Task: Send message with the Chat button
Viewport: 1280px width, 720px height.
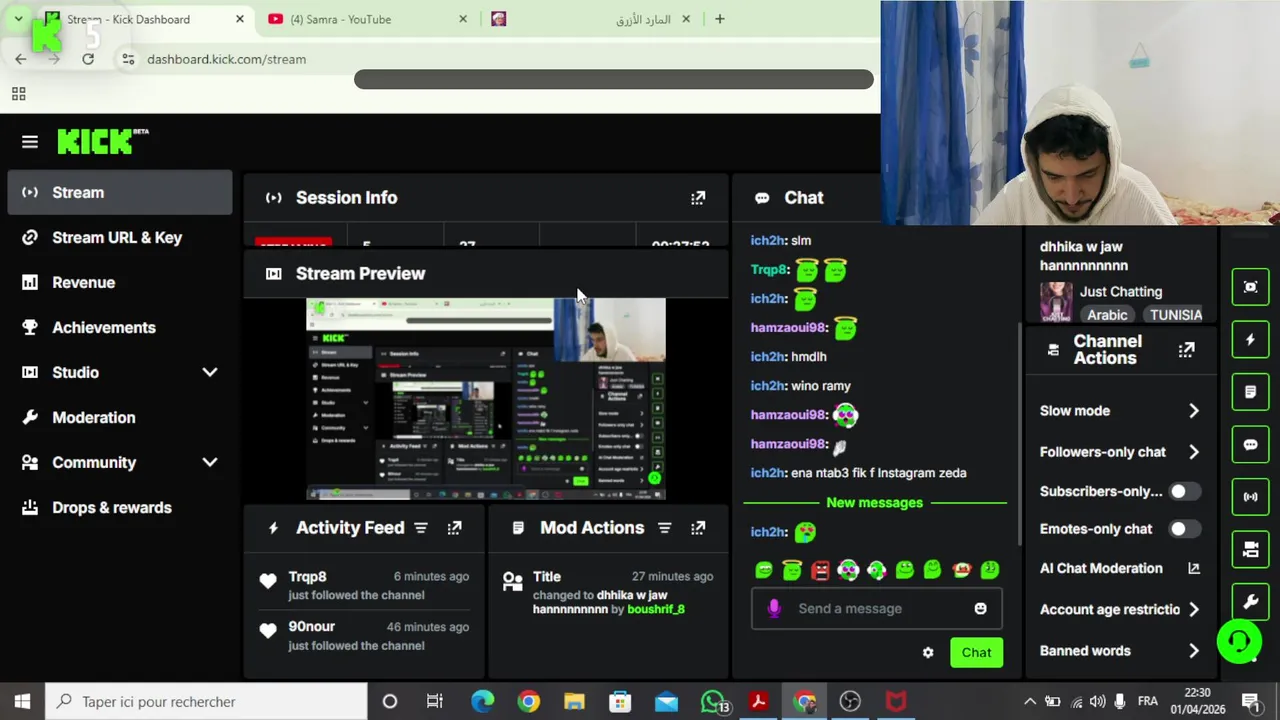Action: pyautogui.click(x=976, y=653)
